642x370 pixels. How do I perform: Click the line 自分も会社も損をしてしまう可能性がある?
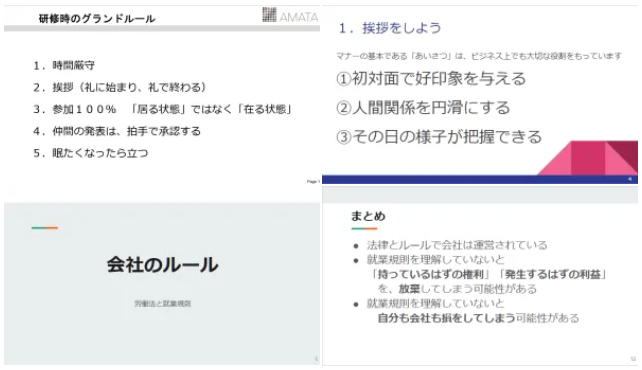pyautogui.click(x=478, y=318)
